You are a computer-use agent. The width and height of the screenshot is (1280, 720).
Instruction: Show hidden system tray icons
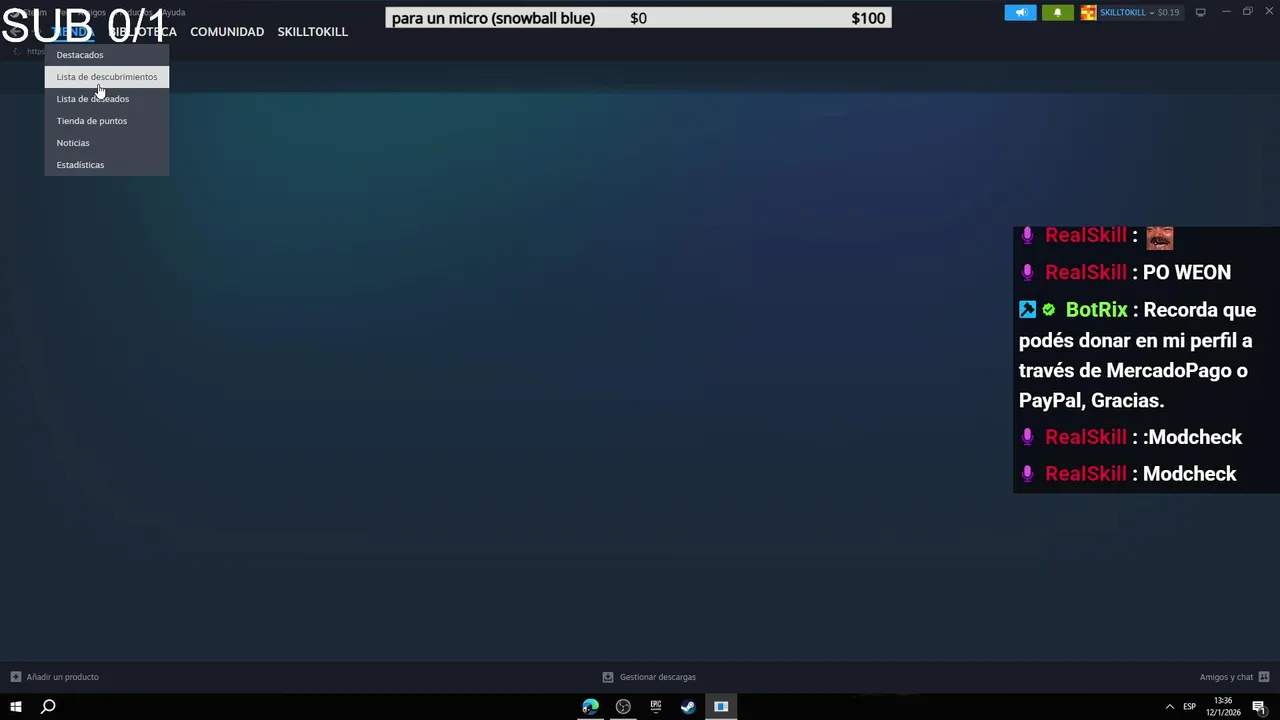pyautogui.click(x=1170, y=707)
